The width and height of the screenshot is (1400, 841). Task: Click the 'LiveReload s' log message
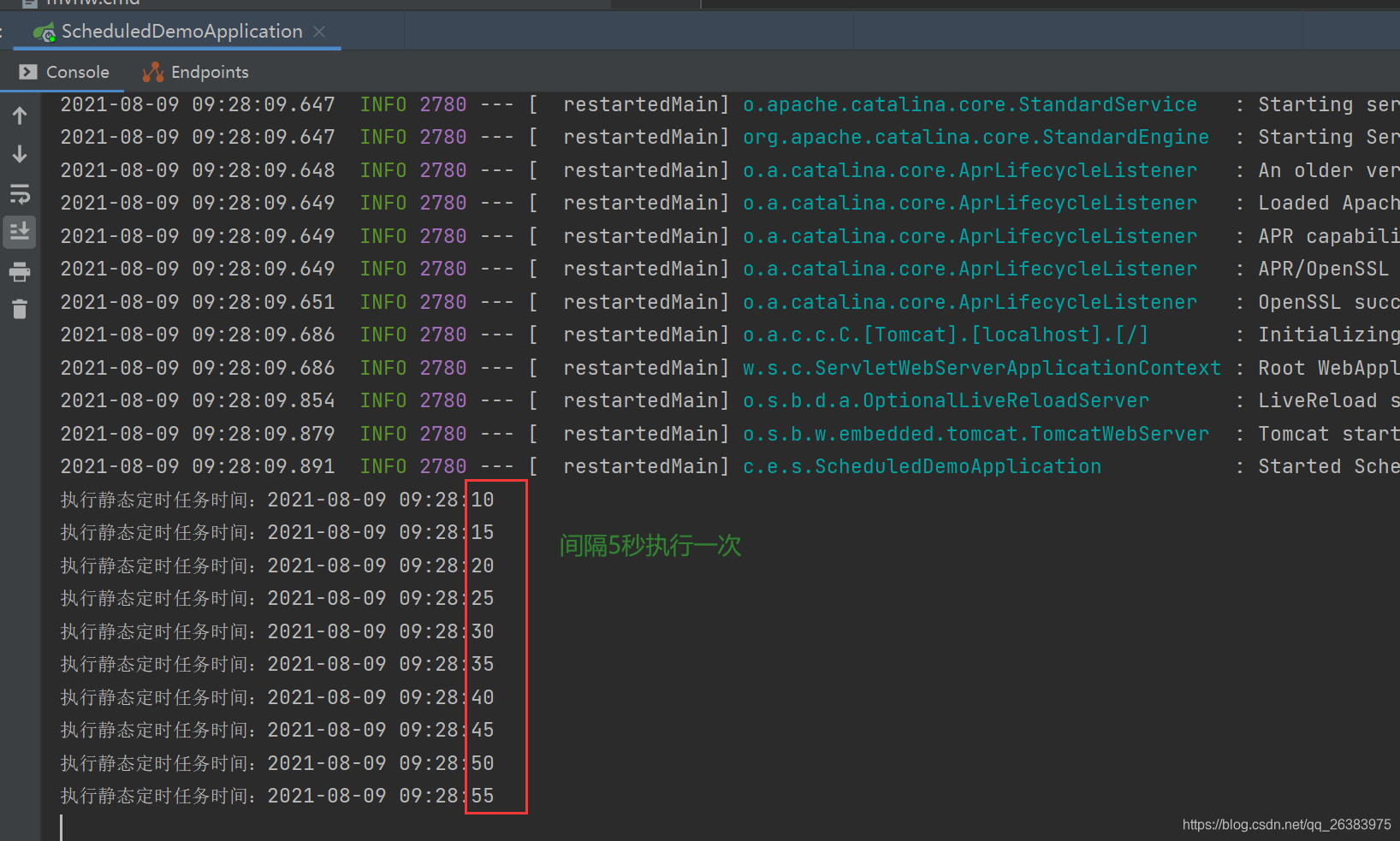point(1328,400)
